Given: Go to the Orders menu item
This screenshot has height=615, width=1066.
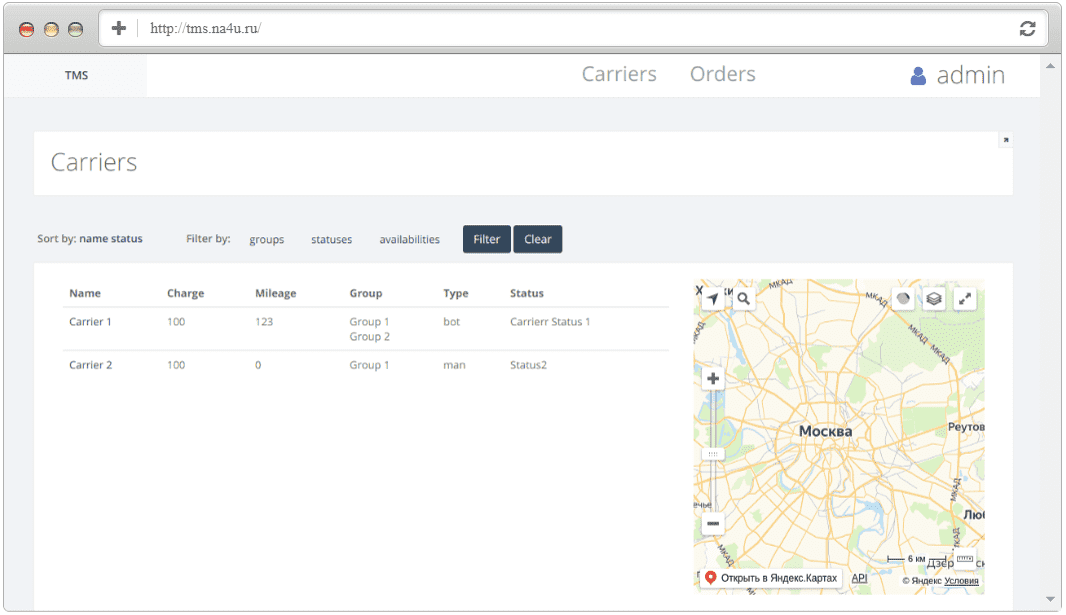Looking at the screenshot, I should pos(723,73).
